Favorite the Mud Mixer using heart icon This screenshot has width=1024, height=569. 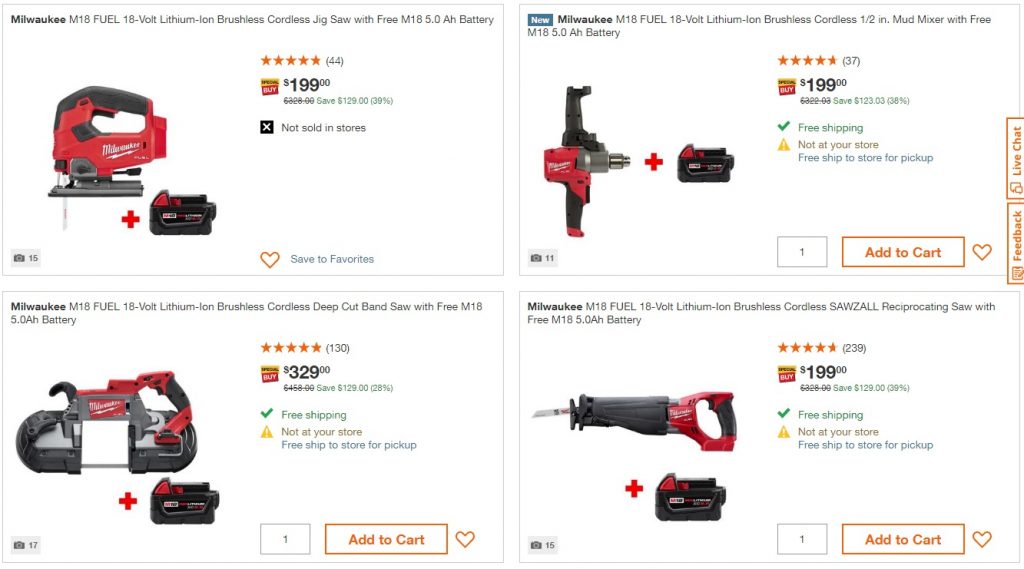[x=982, y=252]
